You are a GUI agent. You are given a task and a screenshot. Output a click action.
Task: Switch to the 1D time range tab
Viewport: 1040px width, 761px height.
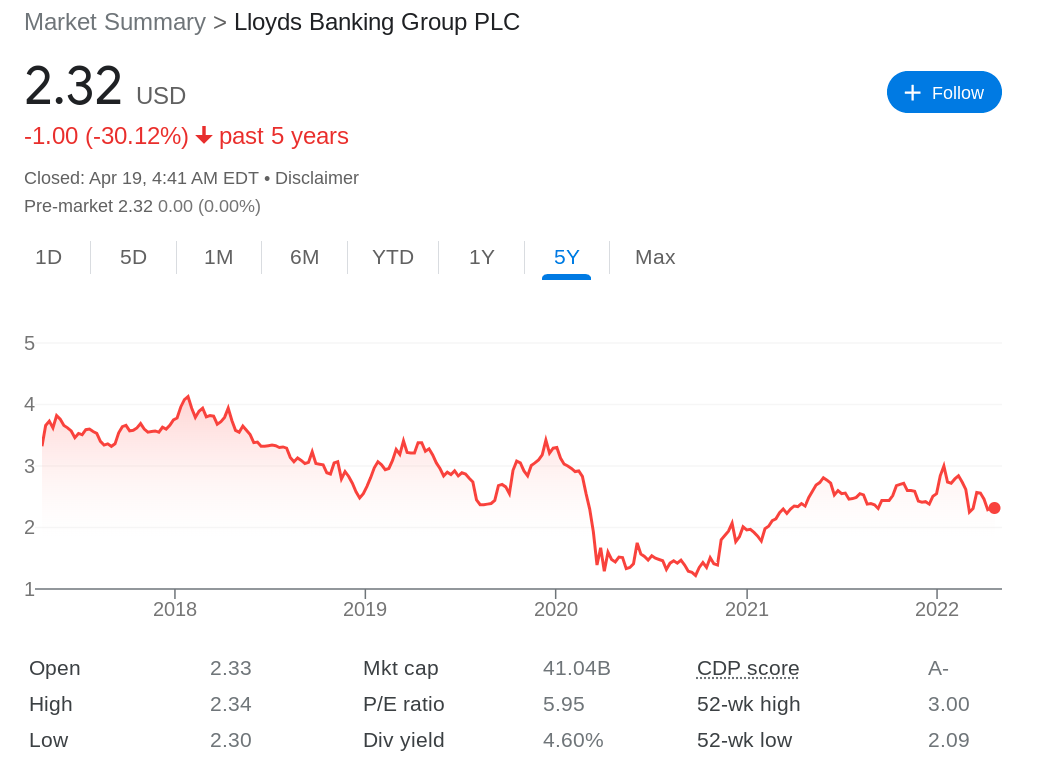click(49, 257)
